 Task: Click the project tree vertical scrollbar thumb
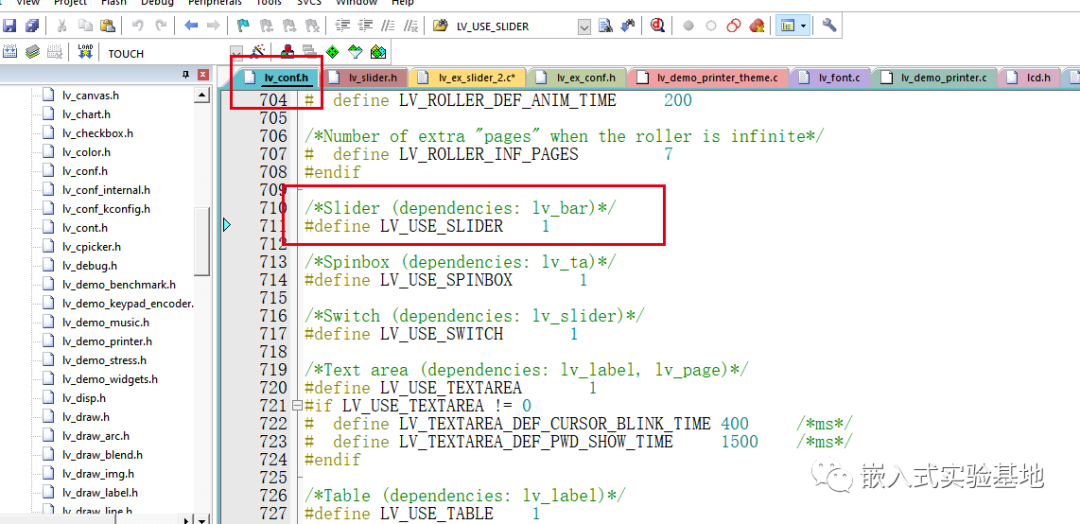202,240
